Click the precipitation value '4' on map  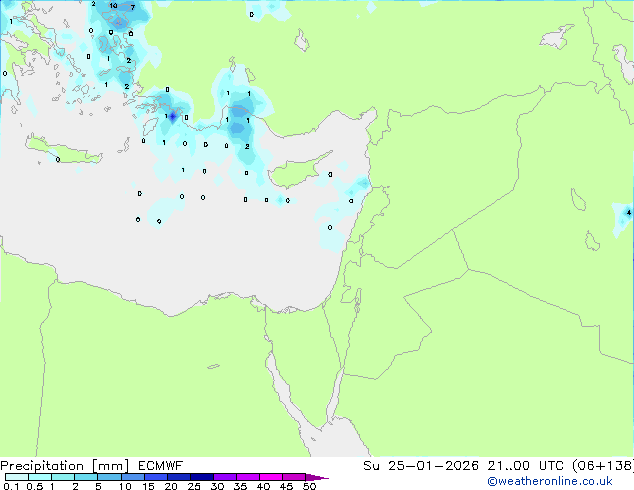click(629, 212)
